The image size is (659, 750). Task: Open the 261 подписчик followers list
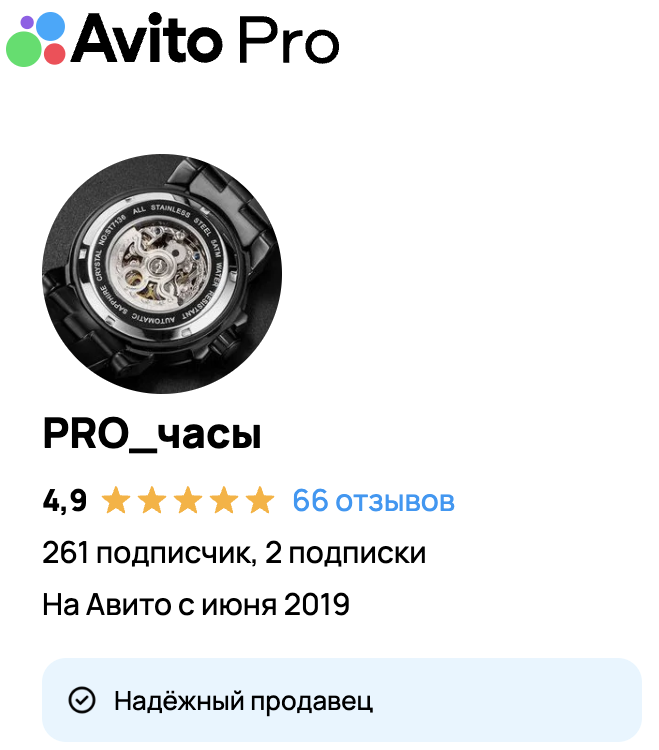(146, 553)
